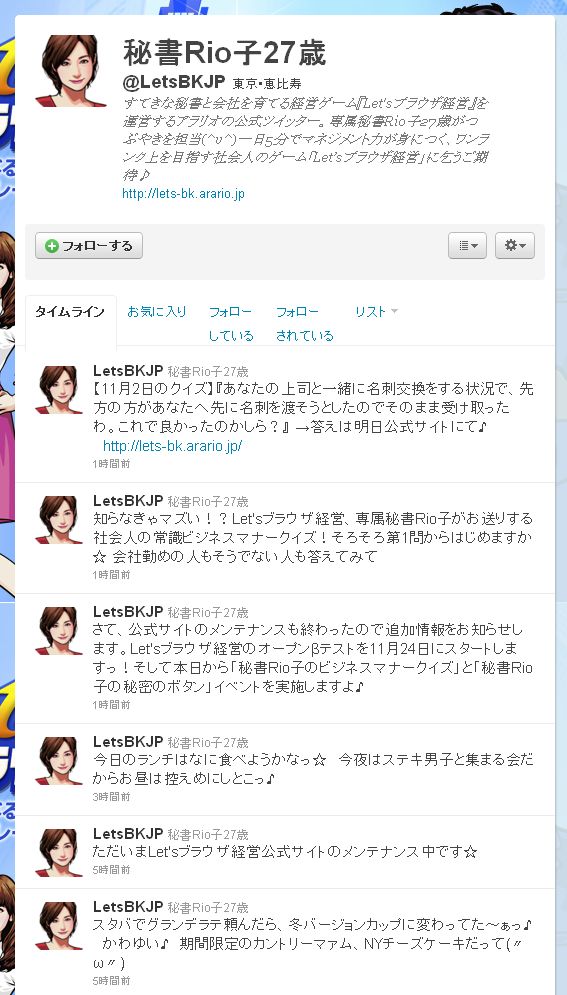
Task: Expand the リスト tab dropdown arrow
Action: click(394, 311)
